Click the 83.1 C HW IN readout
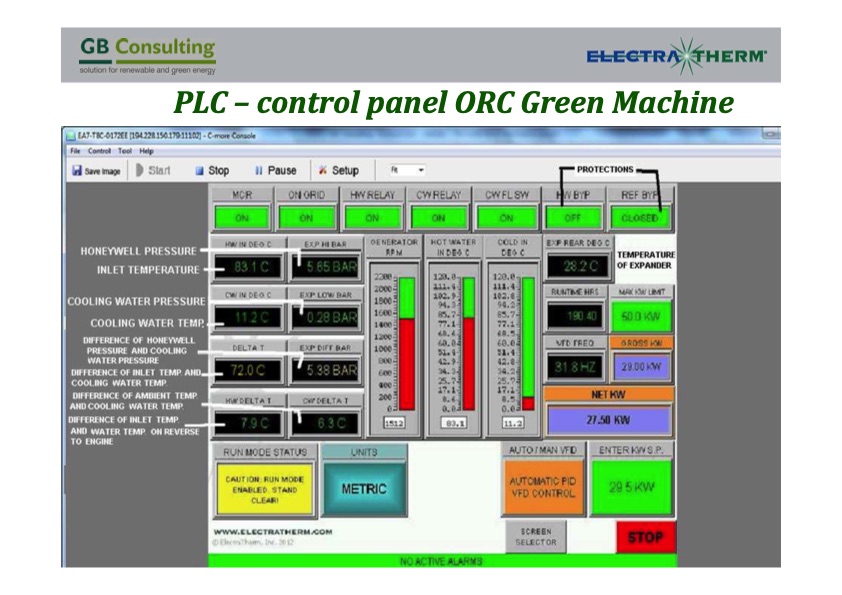Screen dimensions: 842x595 coord(248,266)
